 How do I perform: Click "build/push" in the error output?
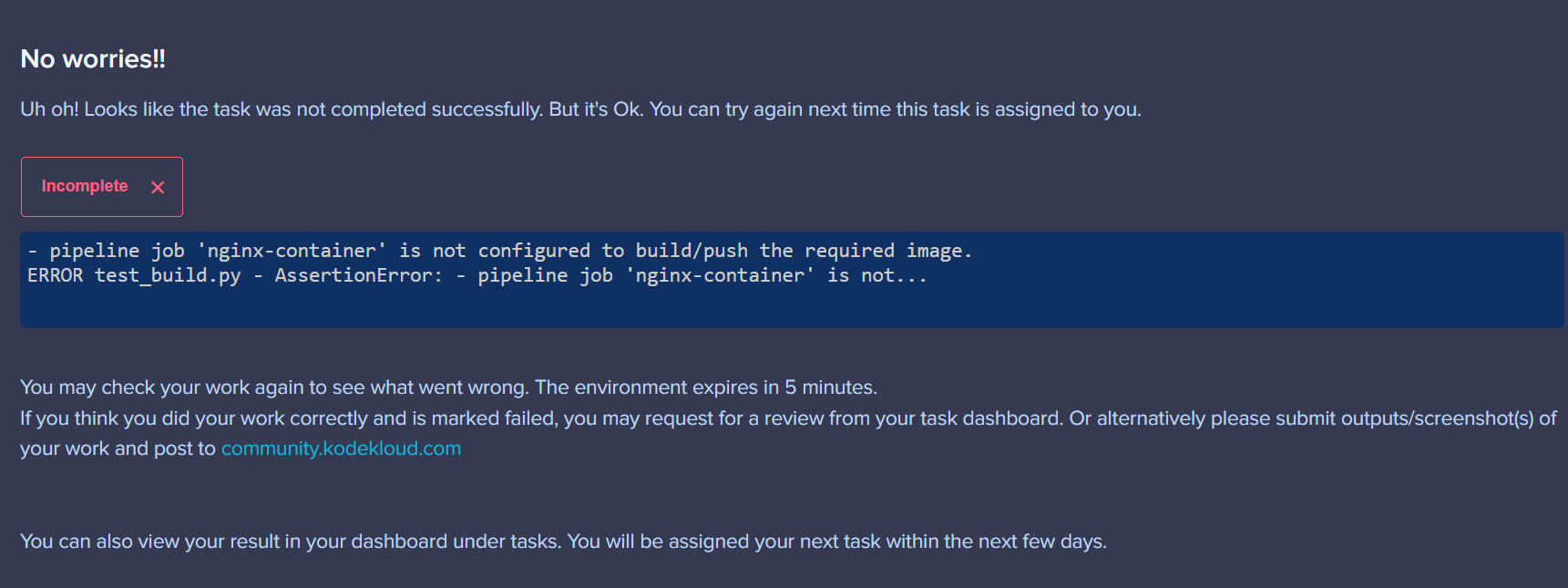(692, 251)
